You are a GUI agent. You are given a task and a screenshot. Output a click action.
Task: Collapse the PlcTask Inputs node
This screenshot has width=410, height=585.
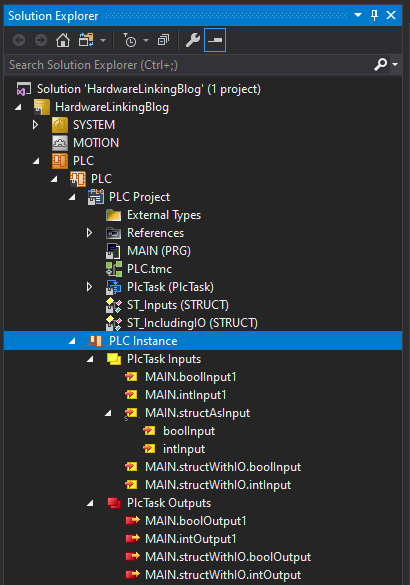pos(90,359)
